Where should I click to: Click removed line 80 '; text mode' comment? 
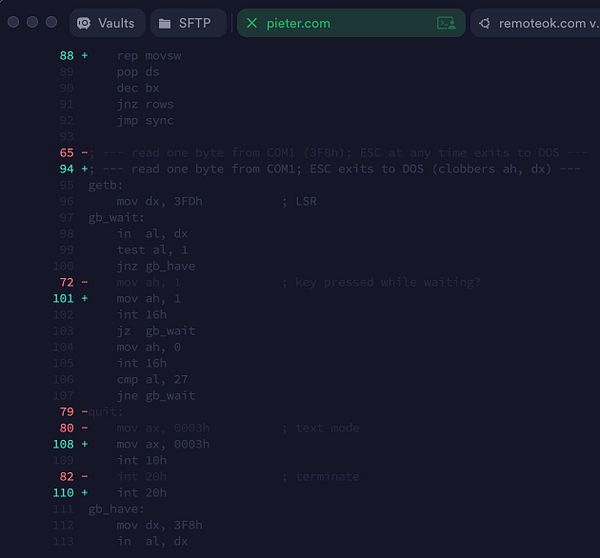[x=321, y=428]
